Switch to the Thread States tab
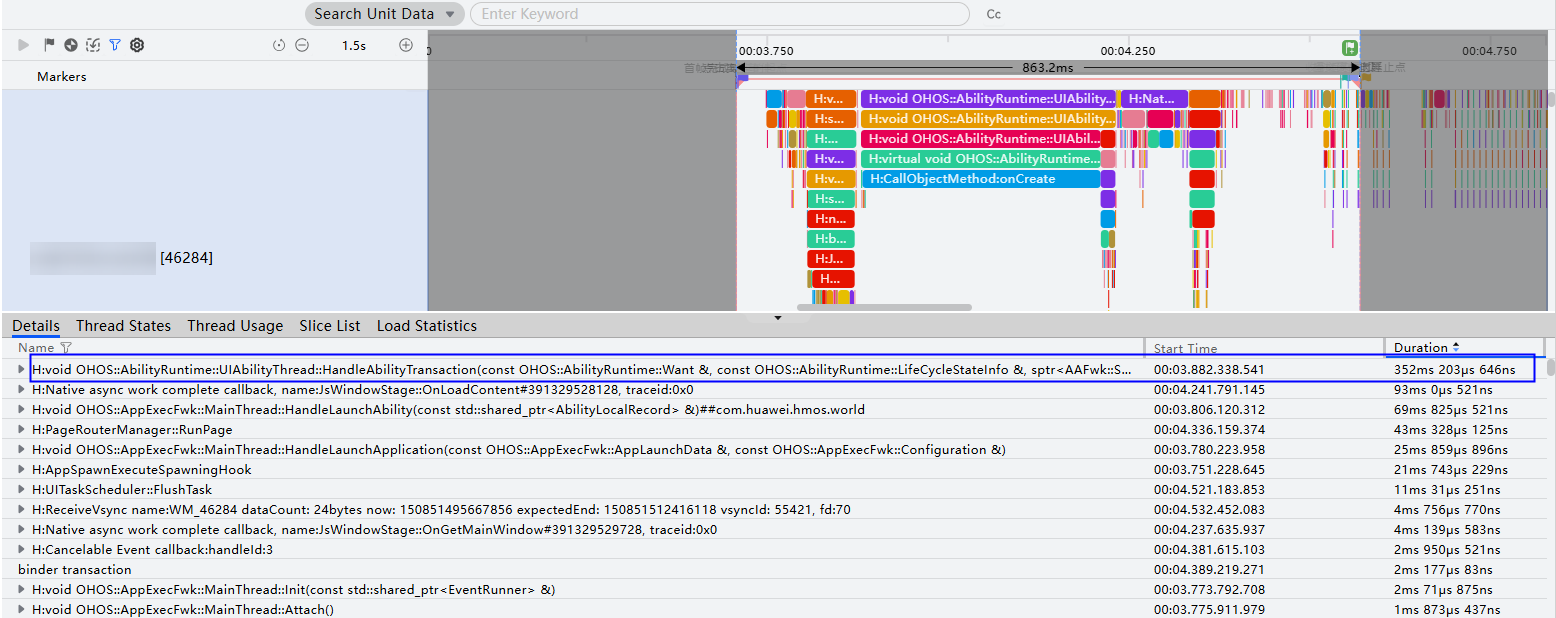The height and width of the screenshot is (618, 1556). point(123,326)
